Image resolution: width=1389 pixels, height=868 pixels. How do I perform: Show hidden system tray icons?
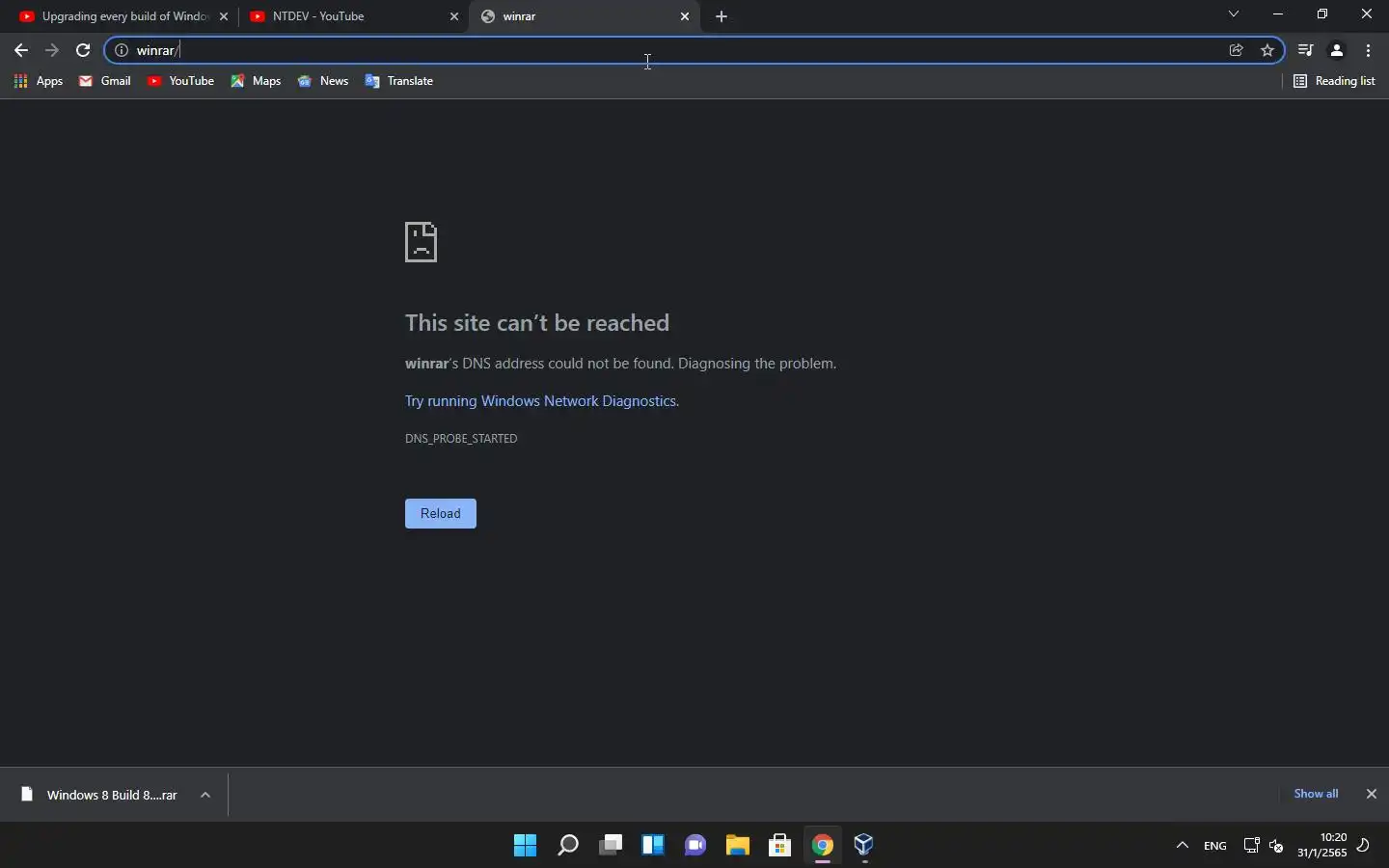[1183, 847]
